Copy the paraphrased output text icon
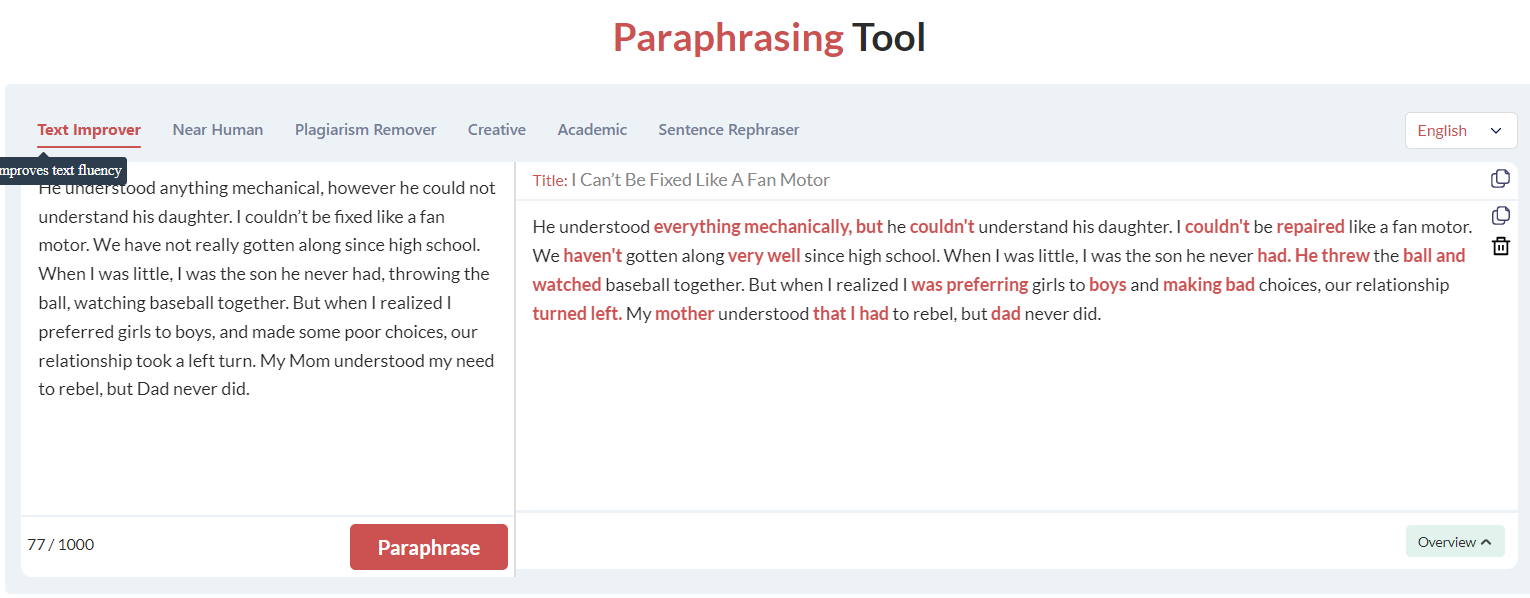The height and width of the screenshot is (598, 1530). click(1500, 216)
